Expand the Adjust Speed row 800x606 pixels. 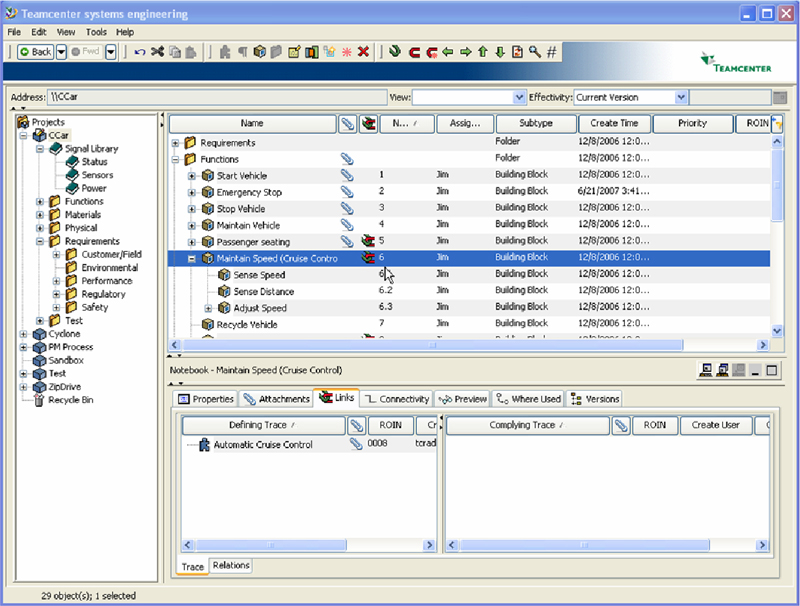pyautogui.click(x=208, y=308)
